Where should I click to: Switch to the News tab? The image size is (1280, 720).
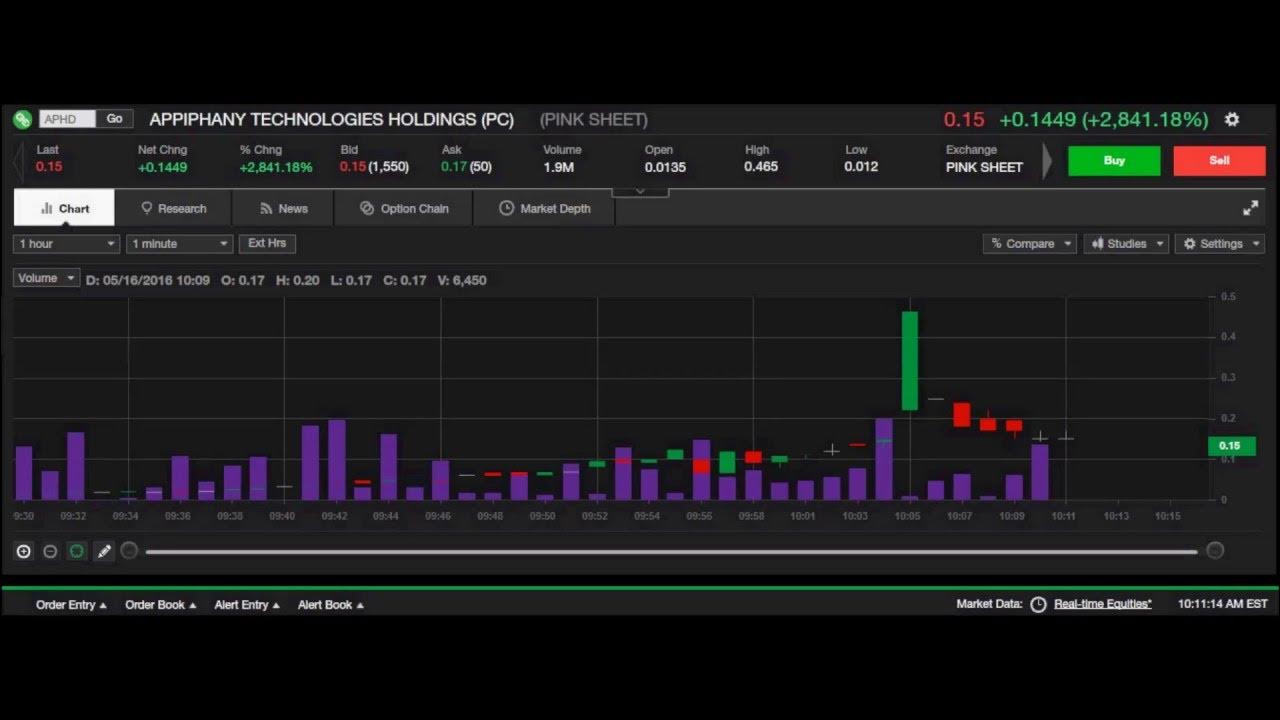[283, 208]
